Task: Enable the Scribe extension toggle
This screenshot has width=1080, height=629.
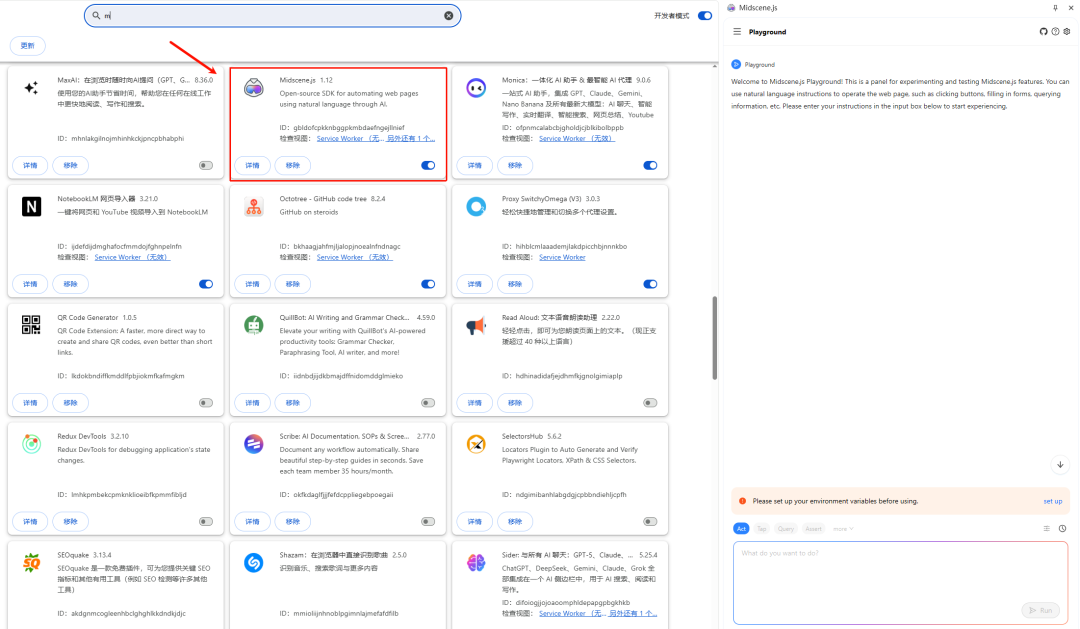Action: tap(428, 522)
